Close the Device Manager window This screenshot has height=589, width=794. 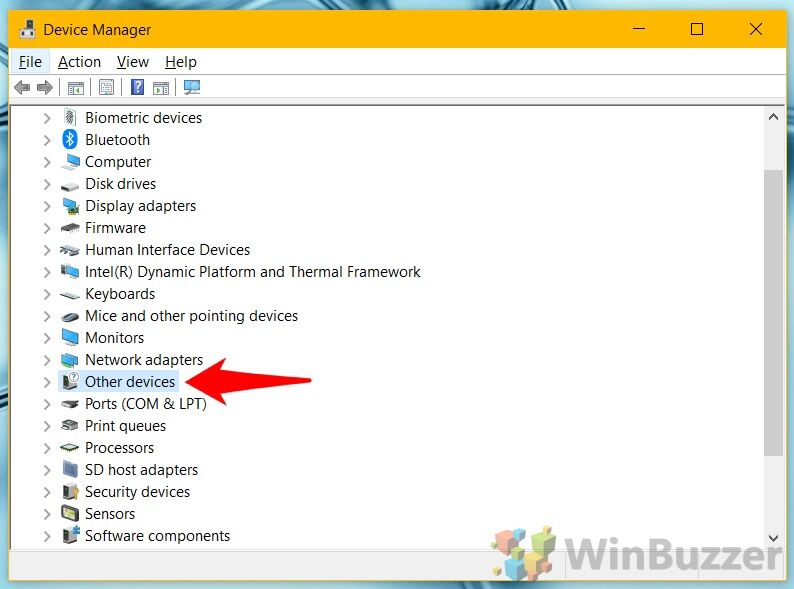[x=756, y=29]
